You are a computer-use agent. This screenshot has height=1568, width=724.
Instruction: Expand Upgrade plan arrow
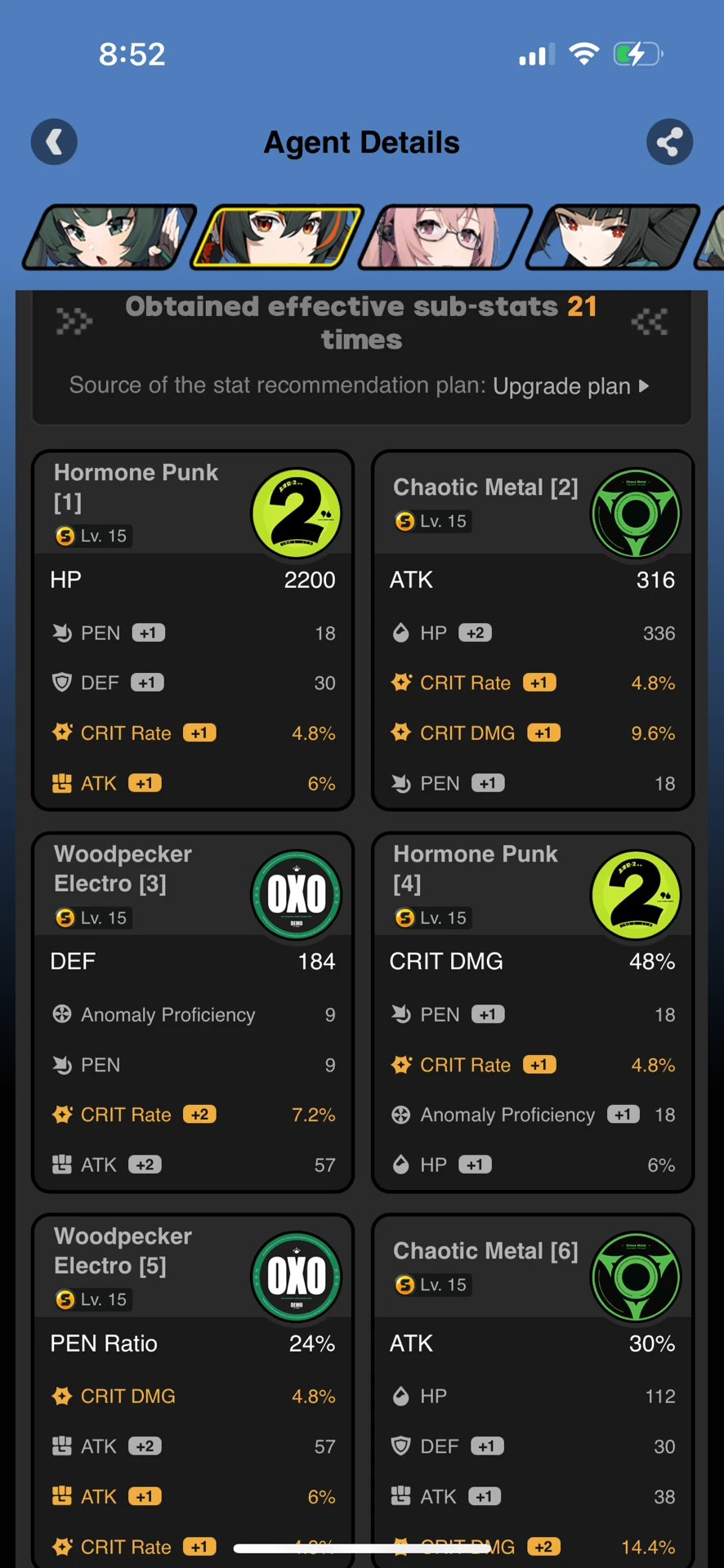click(644, 385)
